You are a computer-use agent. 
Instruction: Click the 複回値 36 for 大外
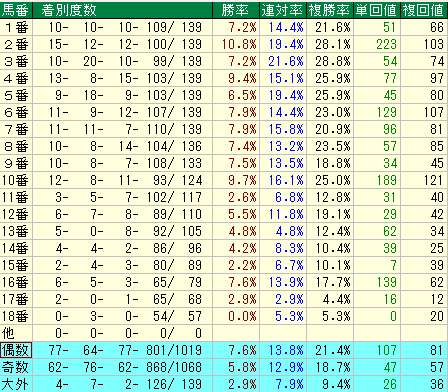(x=437, y=384)
